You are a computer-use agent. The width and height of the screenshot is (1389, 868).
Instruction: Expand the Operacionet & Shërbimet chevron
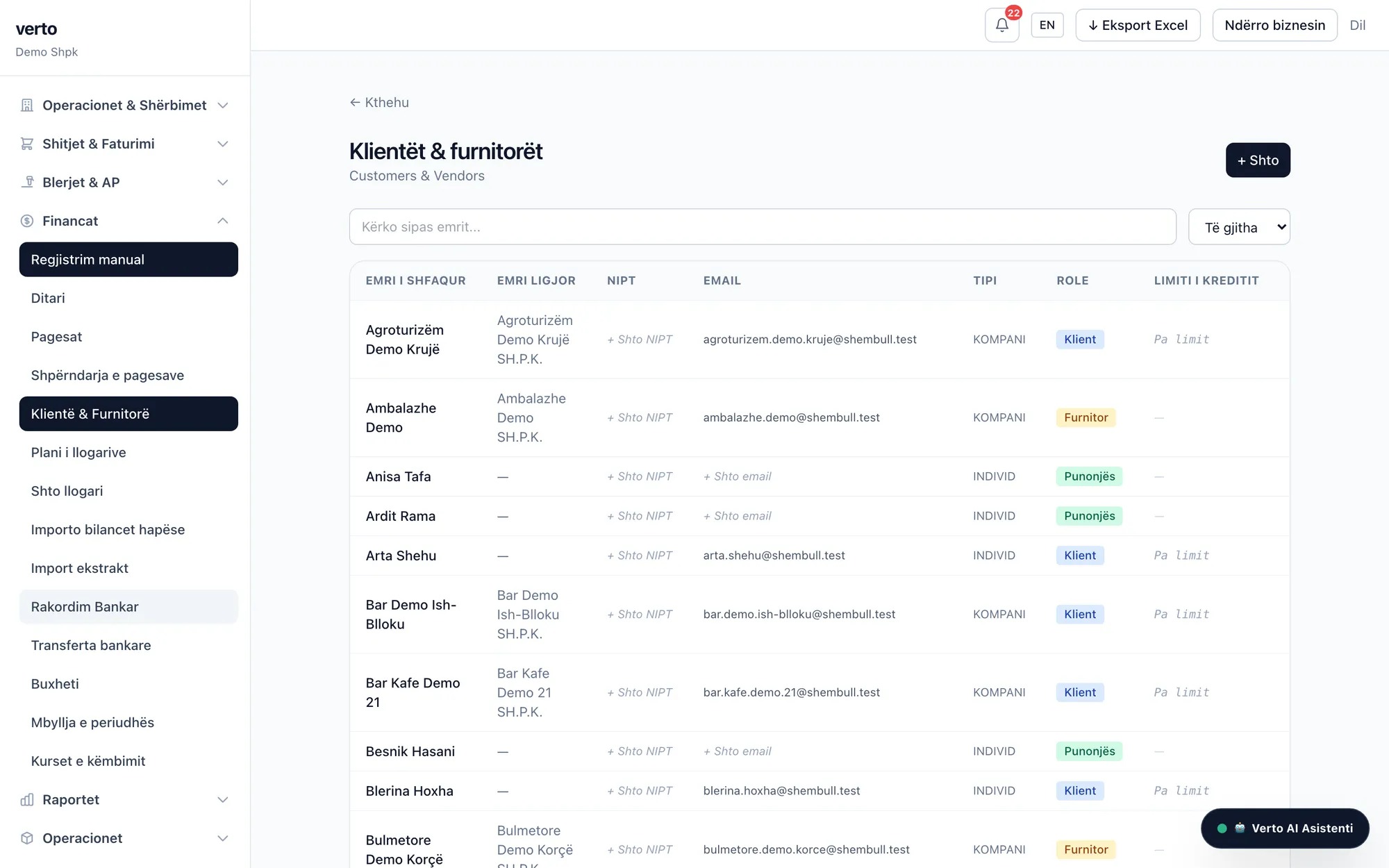point(223,105)
